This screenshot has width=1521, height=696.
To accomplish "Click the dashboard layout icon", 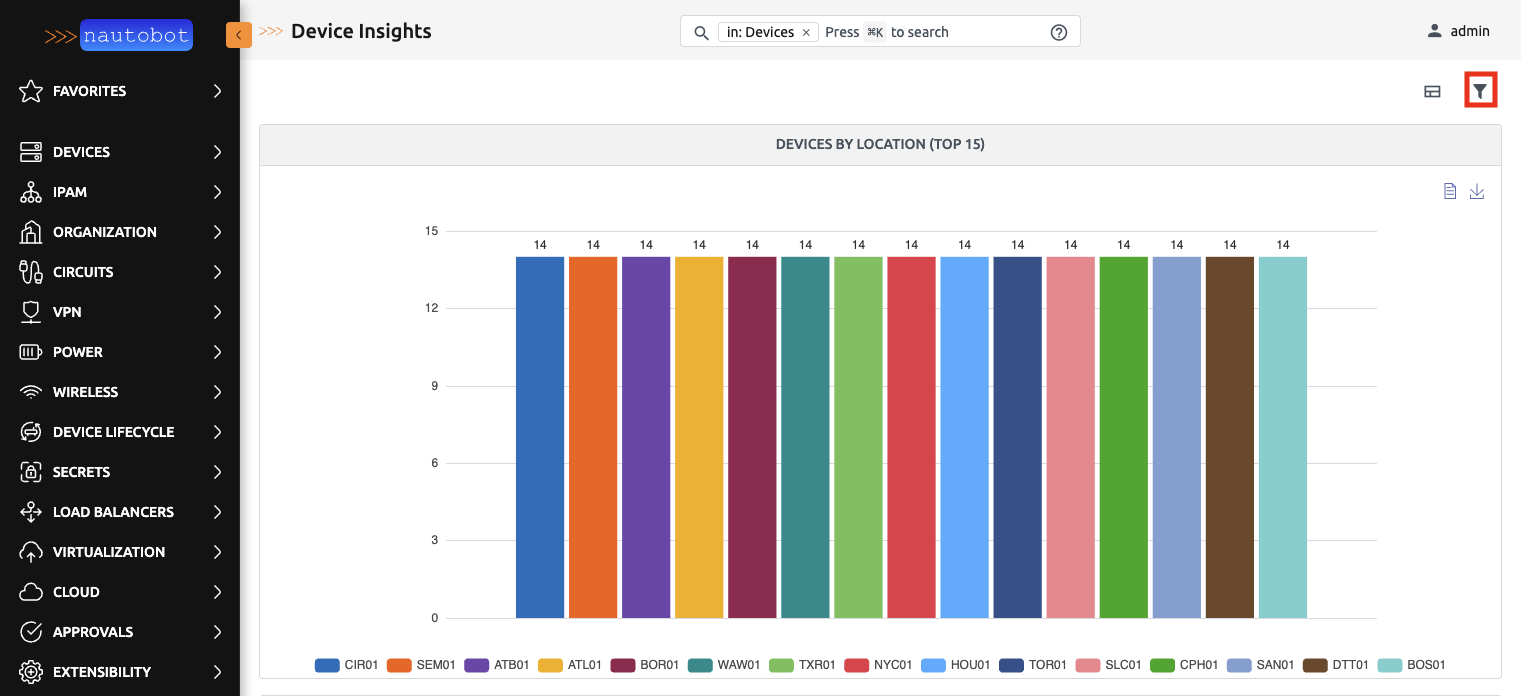I will pyautogui.click(x=1432, y=90).
